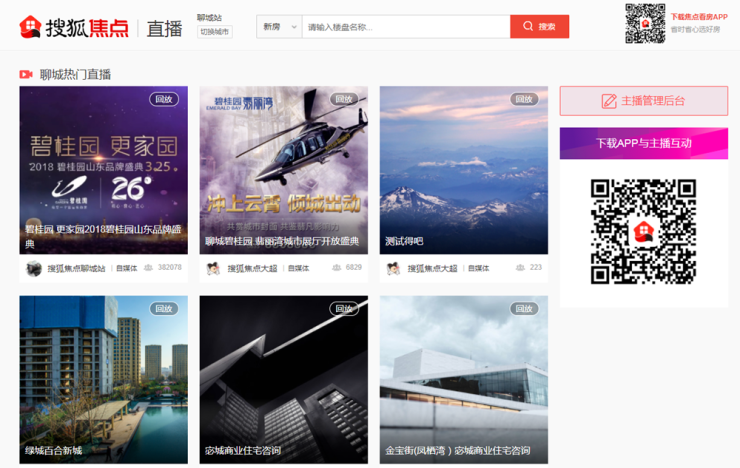The height and width of the screenshot is (468, 740).
Task: Click the 切换城市 city switch button
Action: pyautogui.click(x=215, y=32)
